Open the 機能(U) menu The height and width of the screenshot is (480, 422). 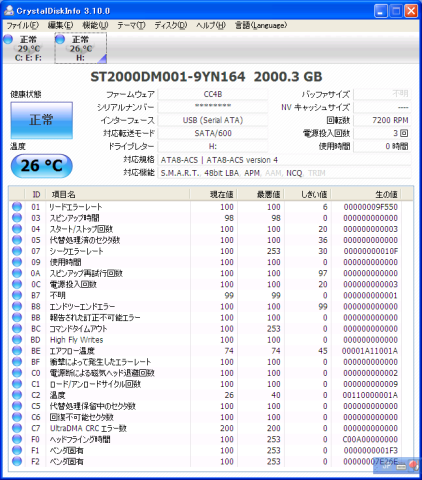click(95, 25)
